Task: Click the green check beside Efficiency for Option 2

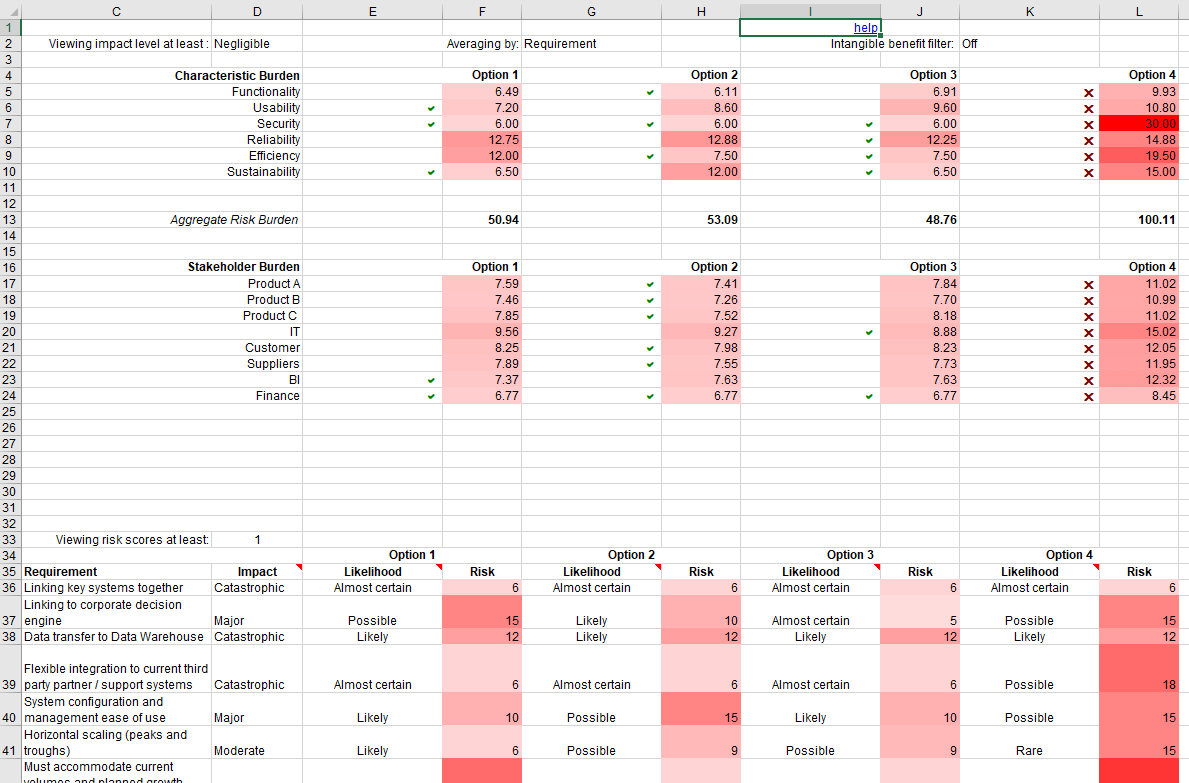Action: [649, 155]
